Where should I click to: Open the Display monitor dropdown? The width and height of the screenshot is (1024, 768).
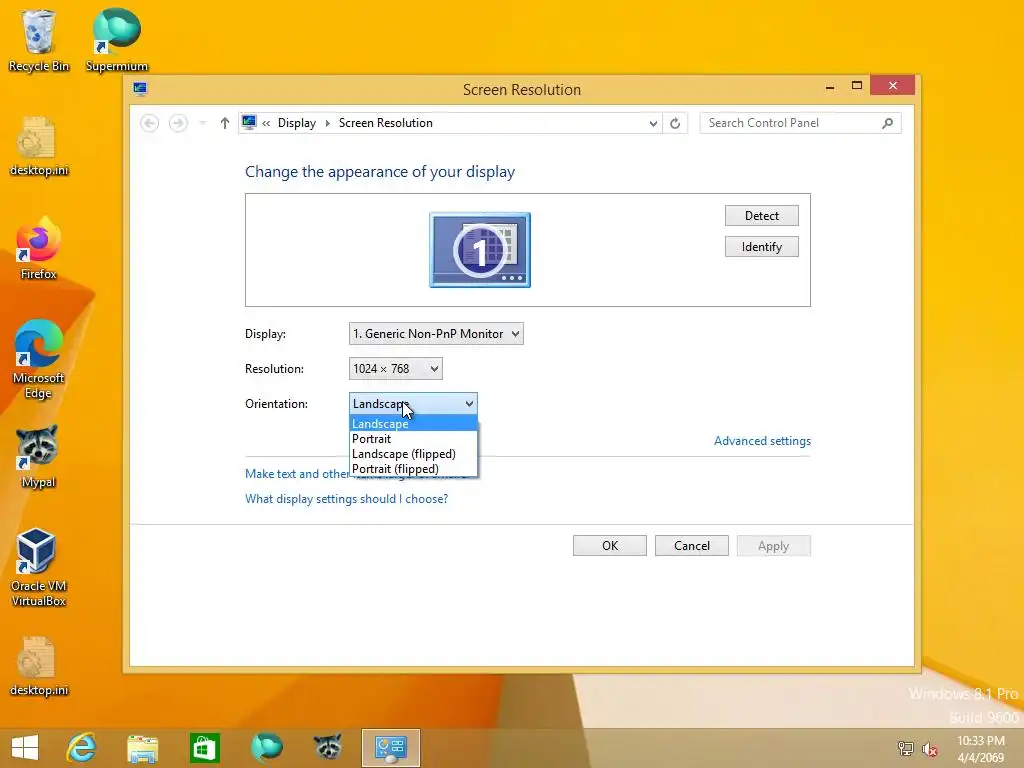[436, 334]
